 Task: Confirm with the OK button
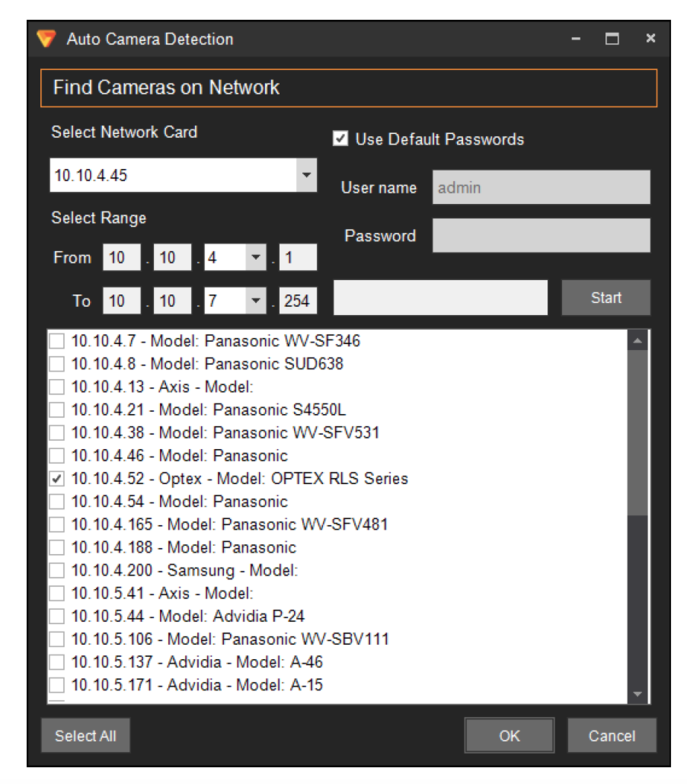tap(510, 736)
